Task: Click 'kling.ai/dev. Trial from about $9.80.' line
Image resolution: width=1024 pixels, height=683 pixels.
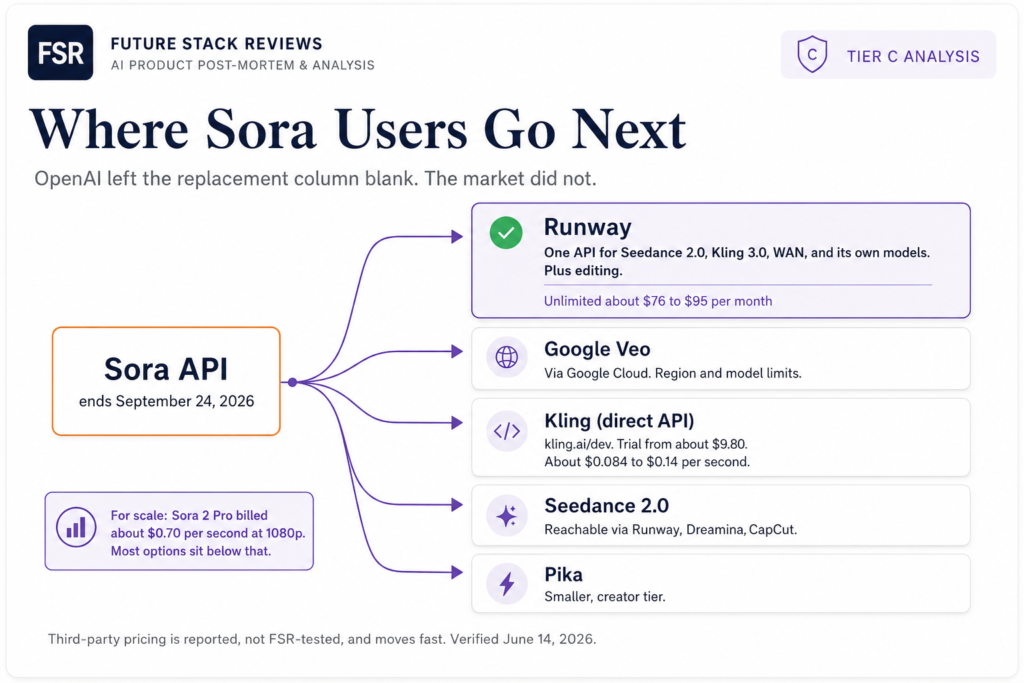Action: (645, 444)
